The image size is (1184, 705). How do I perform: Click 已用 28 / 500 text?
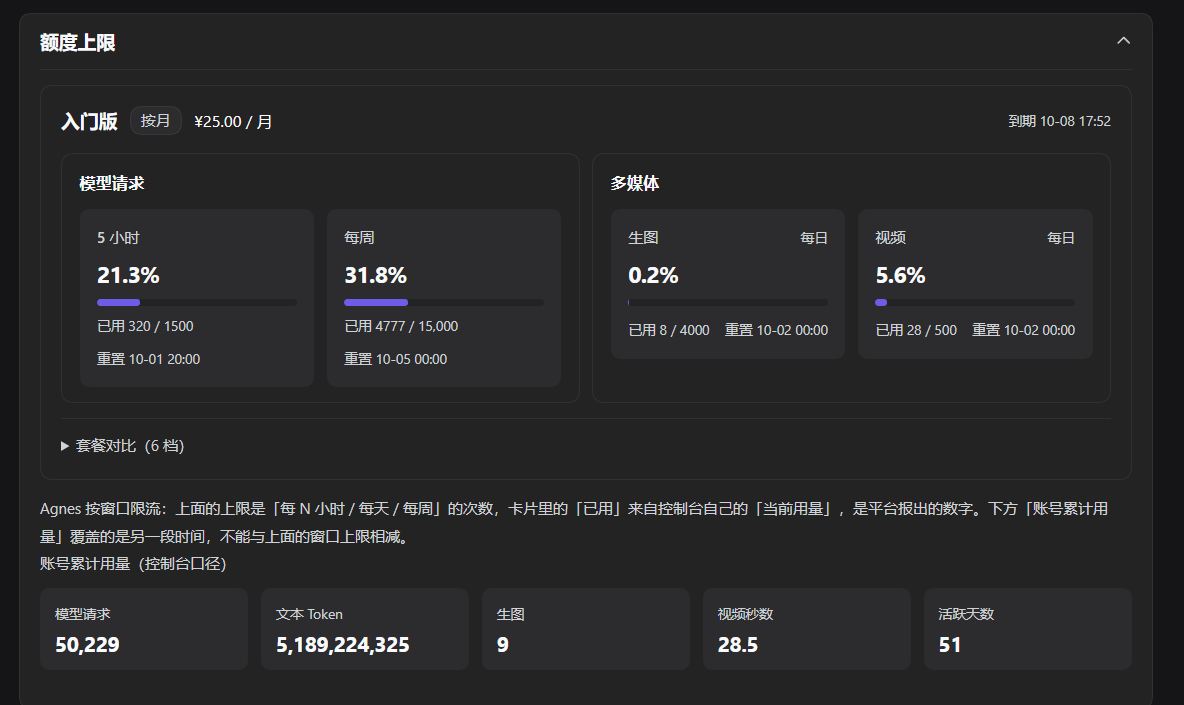[916, 331]
